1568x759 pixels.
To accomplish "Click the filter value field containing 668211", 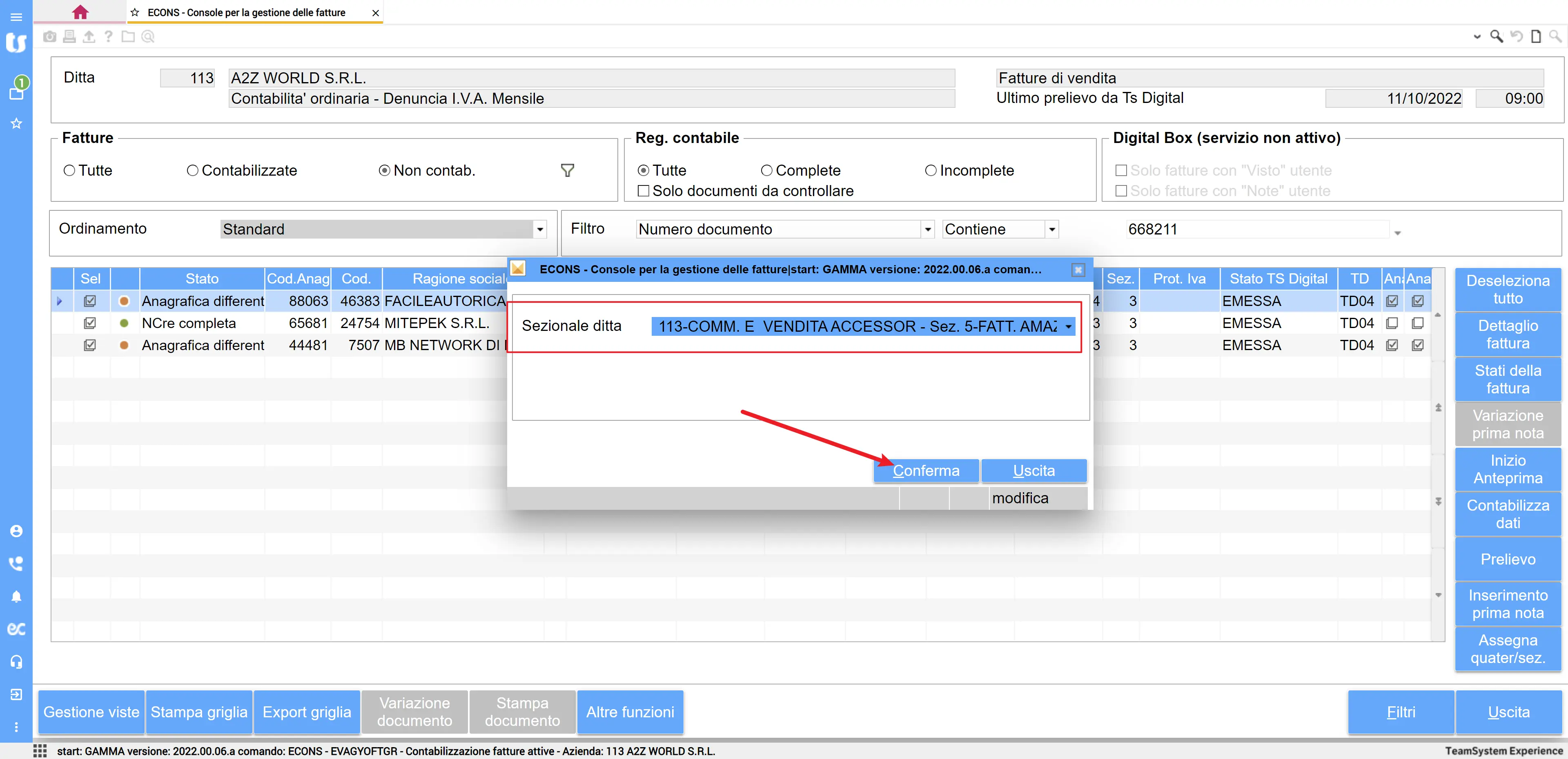I will (1254, 230).
